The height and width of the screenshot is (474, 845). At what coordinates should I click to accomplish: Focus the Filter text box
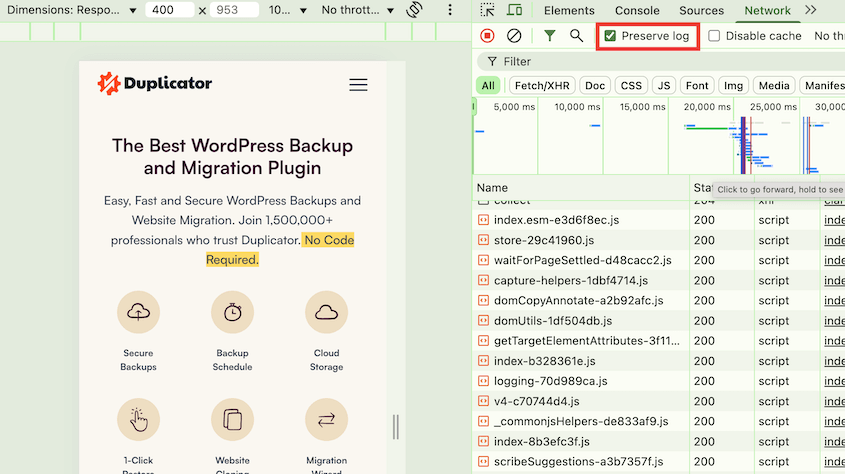click(x=661, y=61)
